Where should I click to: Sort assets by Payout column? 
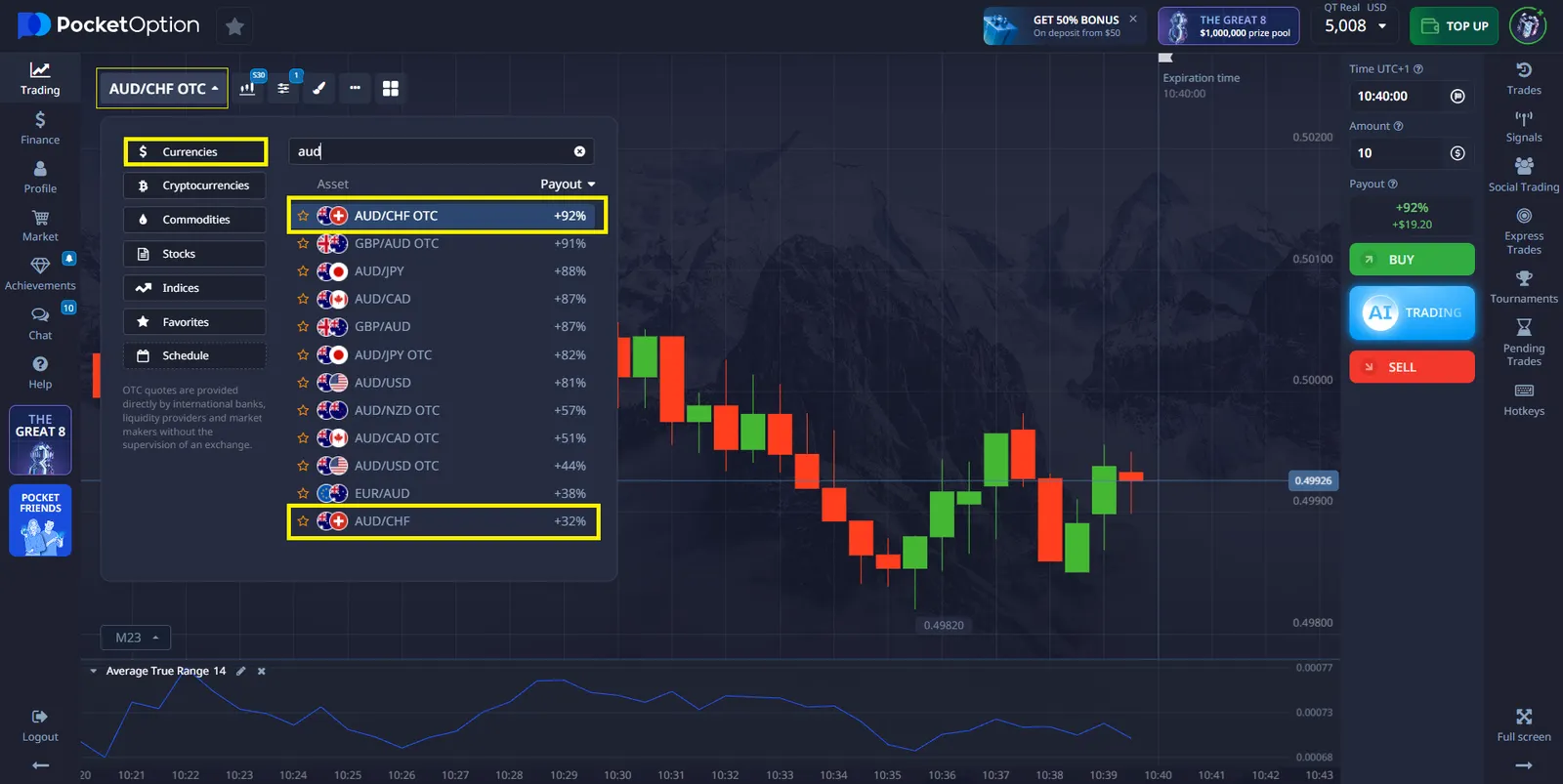pos(567,185)
